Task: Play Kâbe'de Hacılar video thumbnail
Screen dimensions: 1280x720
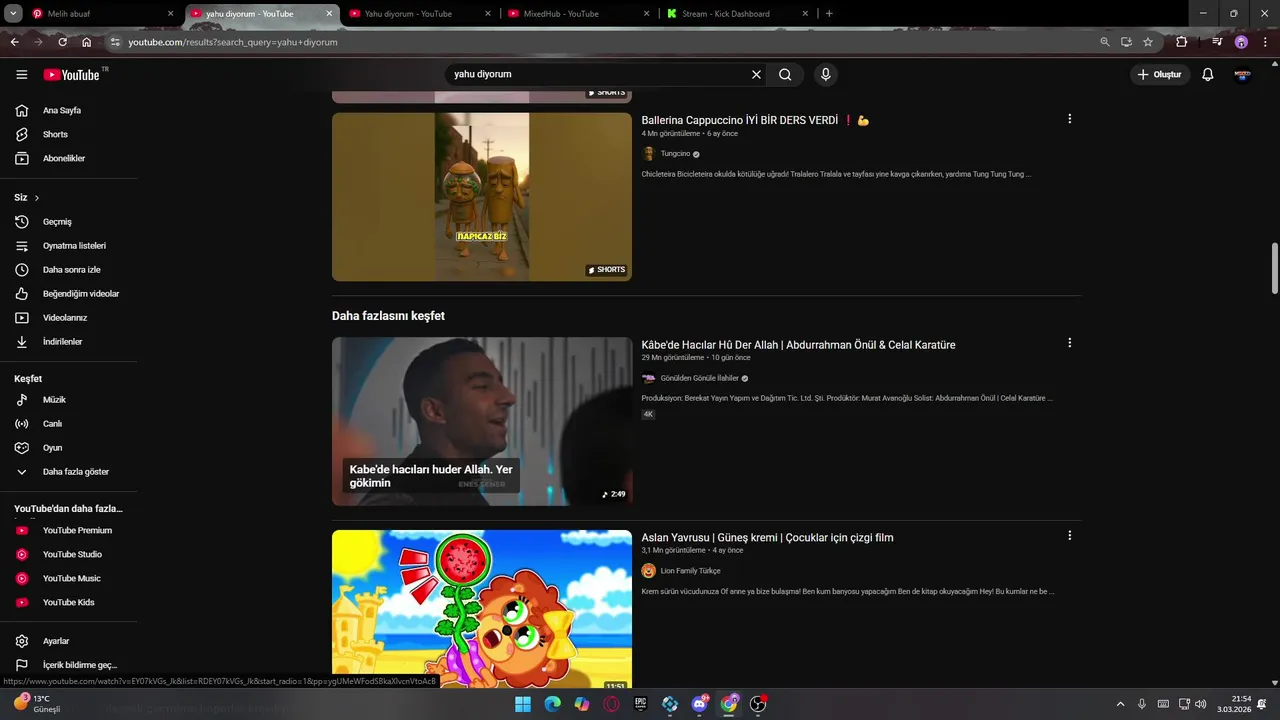Action: tap(482, 421)
